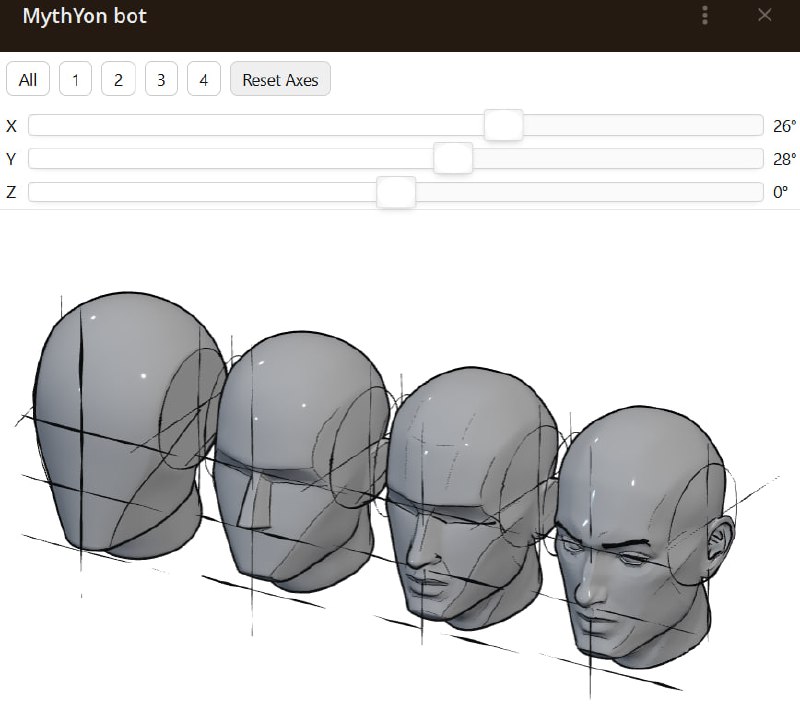Click the X axis slider handle
This screenshot has height=723, width=800.
point(503,125)
